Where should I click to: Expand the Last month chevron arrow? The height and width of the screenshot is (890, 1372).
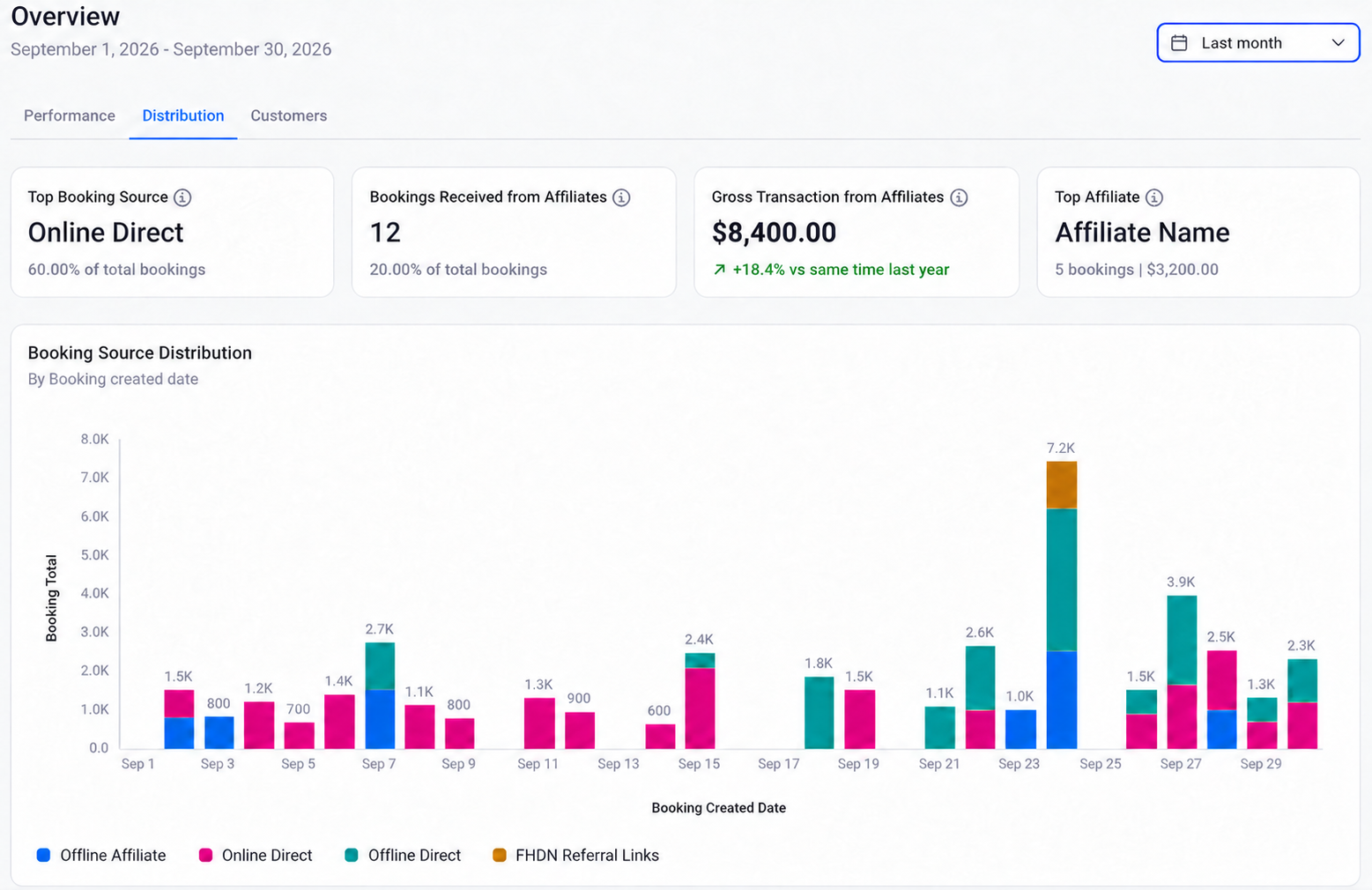(1338, 43)
